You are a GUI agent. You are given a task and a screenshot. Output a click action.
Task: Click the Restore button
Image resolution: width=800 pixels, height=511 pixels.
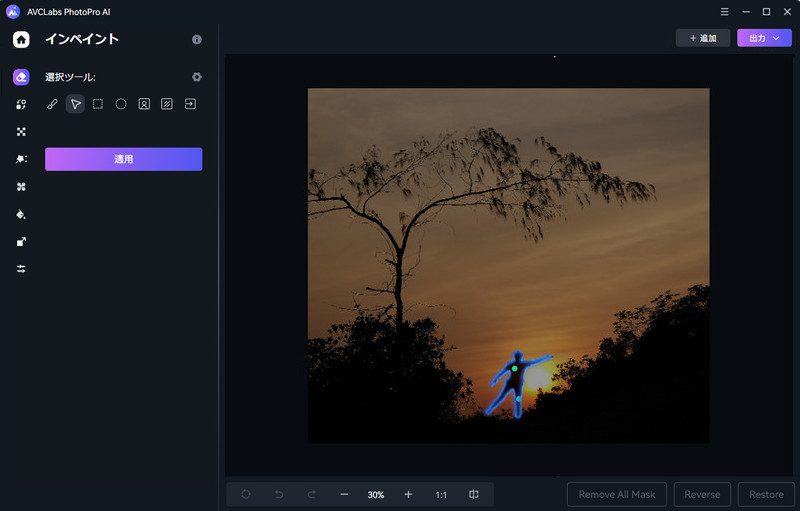766,494
